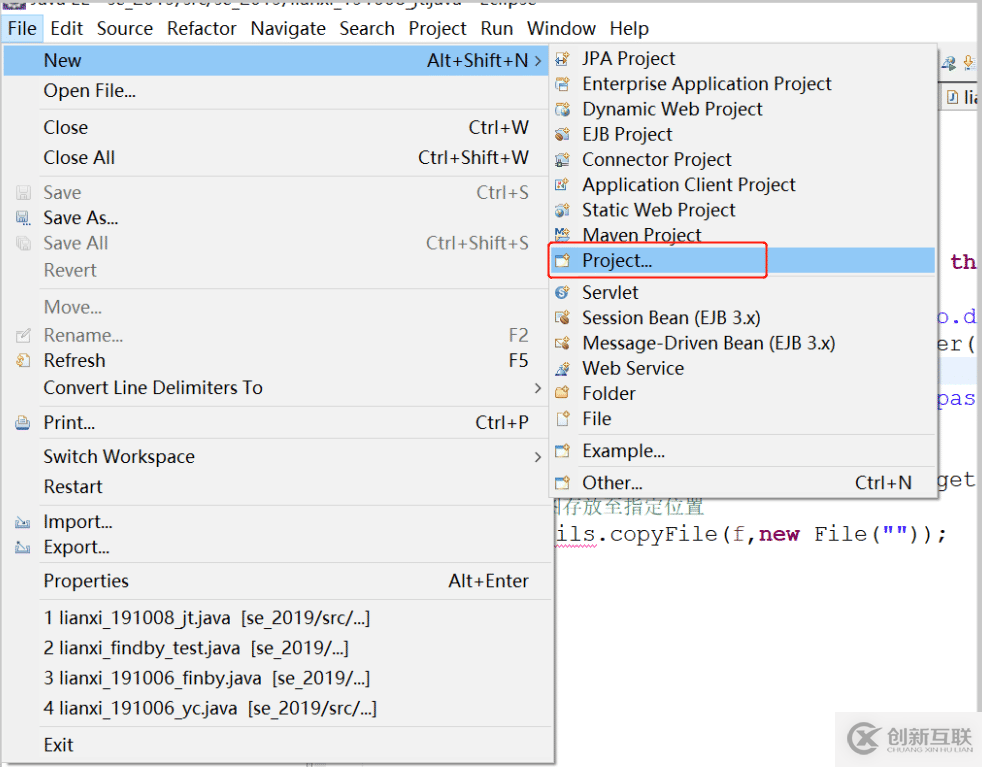The height and width of the screenshot is (767, 982).
Task: Open the Refactor menu
Action: click(202, 28)
